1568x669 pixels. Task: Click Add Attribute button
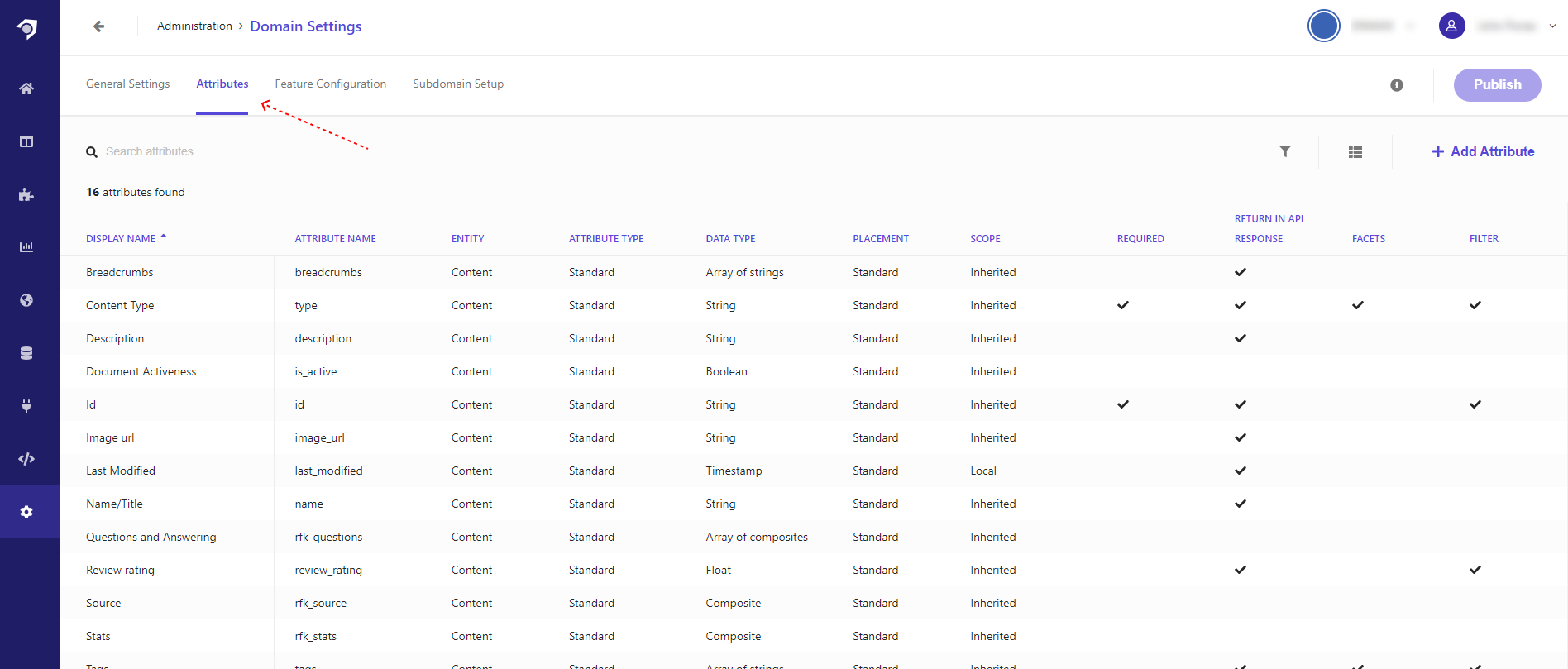pos(1483,151)
